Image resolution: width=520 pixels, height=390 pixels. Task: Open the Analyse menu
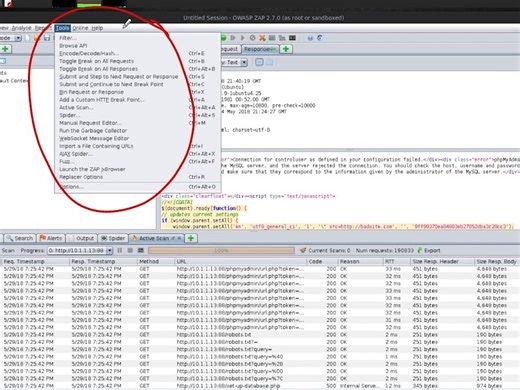point(21,28)
